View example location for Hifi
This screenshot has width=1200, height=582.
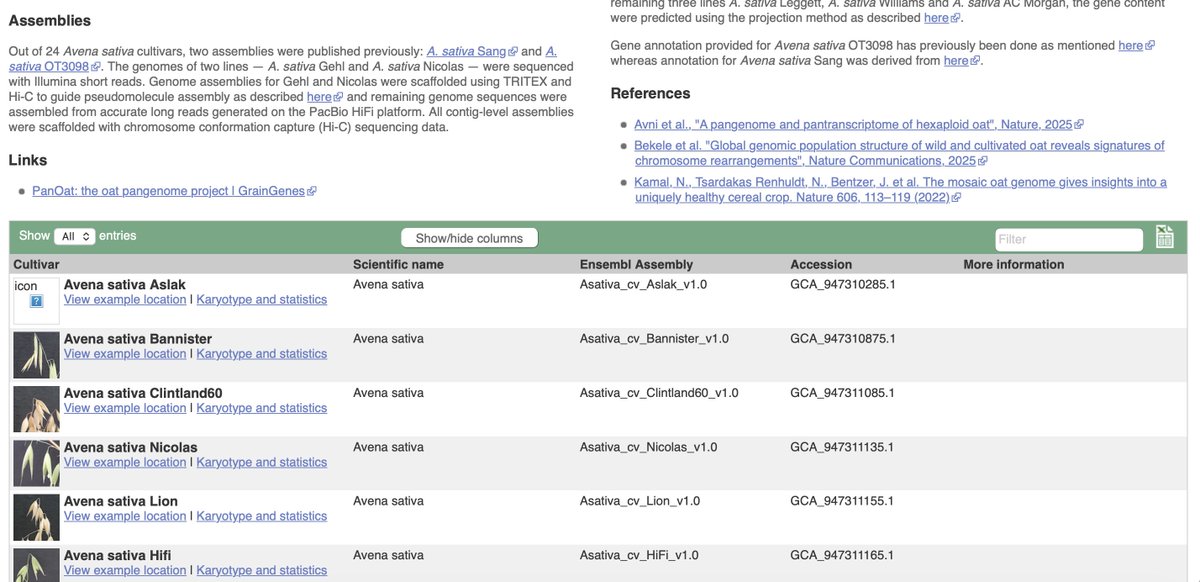[125, 569]
